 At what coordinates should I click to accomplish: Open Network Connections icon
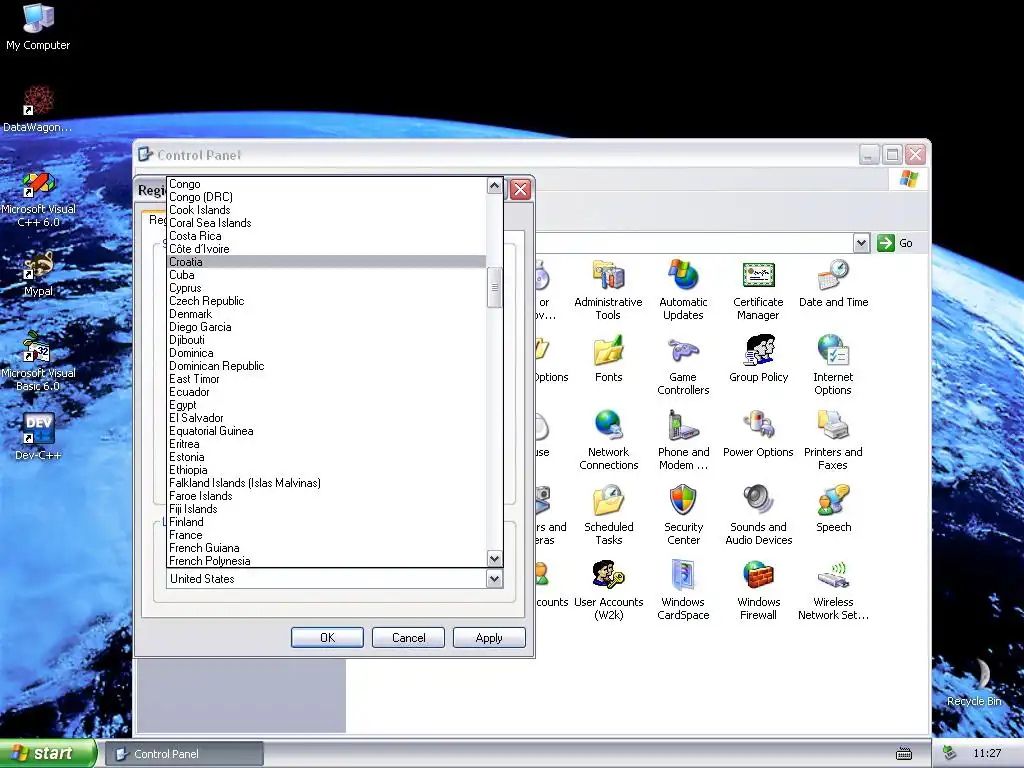tap(608, 440)
